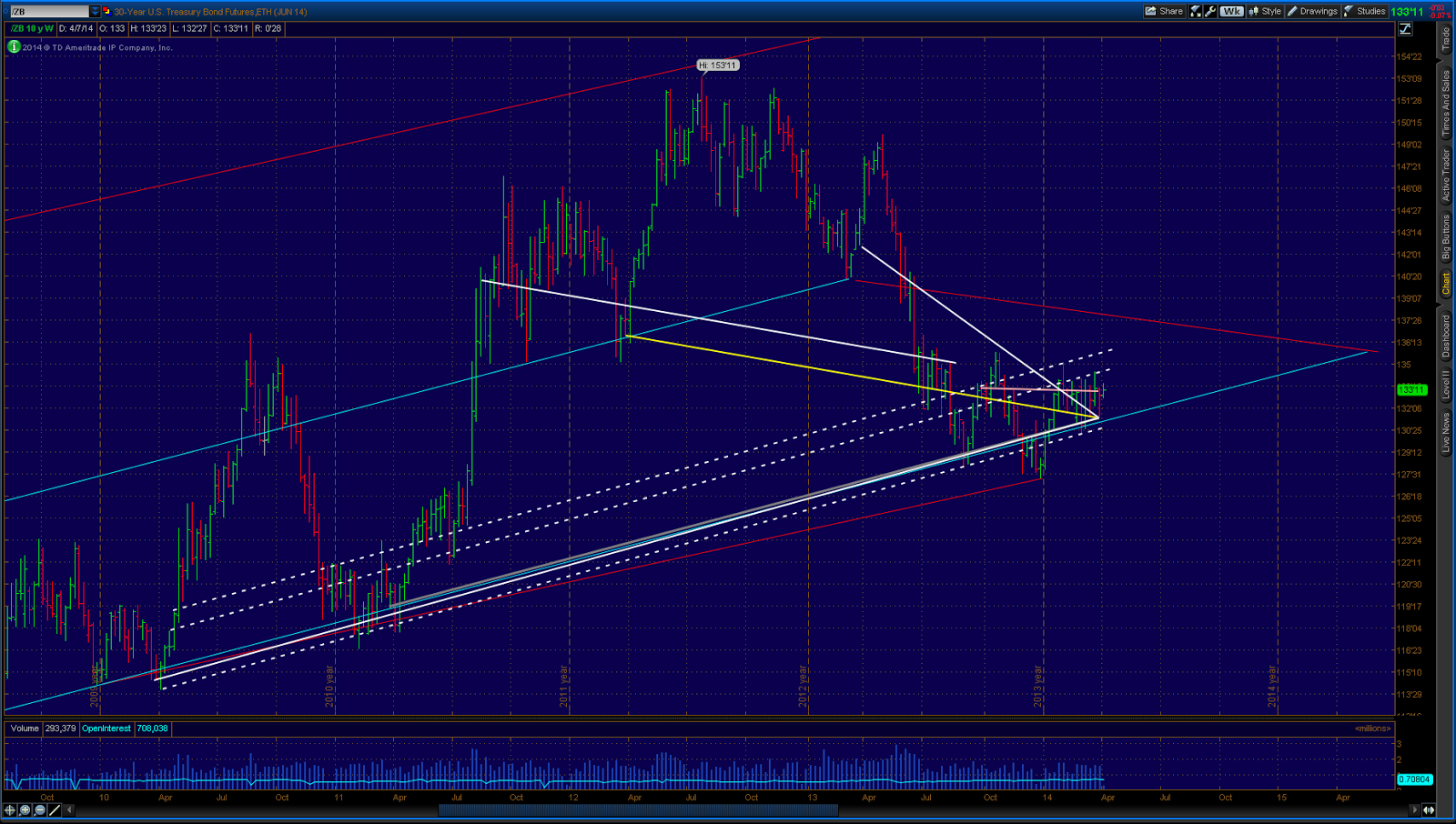Image resolution: width=1456 pixels, height=824 pixels.
Task: Open chart settings wrench icon
Action: click(x=1210, y=11)
